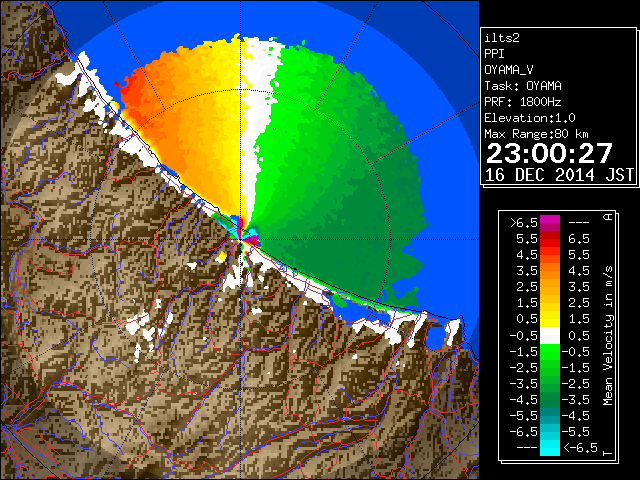Click the 'OYAMA_V' product name
Screen dimensions: 640x480
tap(509, 70)
